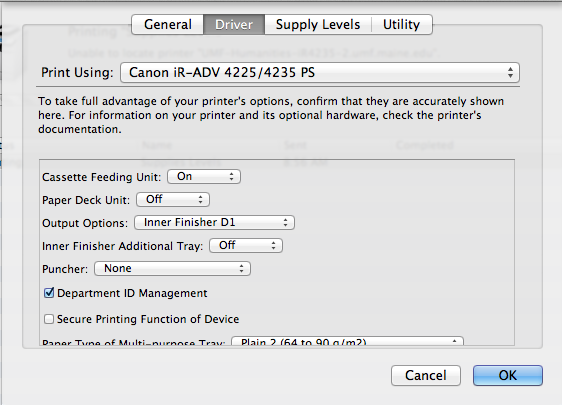Select the Driver tab

(x=234, y=24)
